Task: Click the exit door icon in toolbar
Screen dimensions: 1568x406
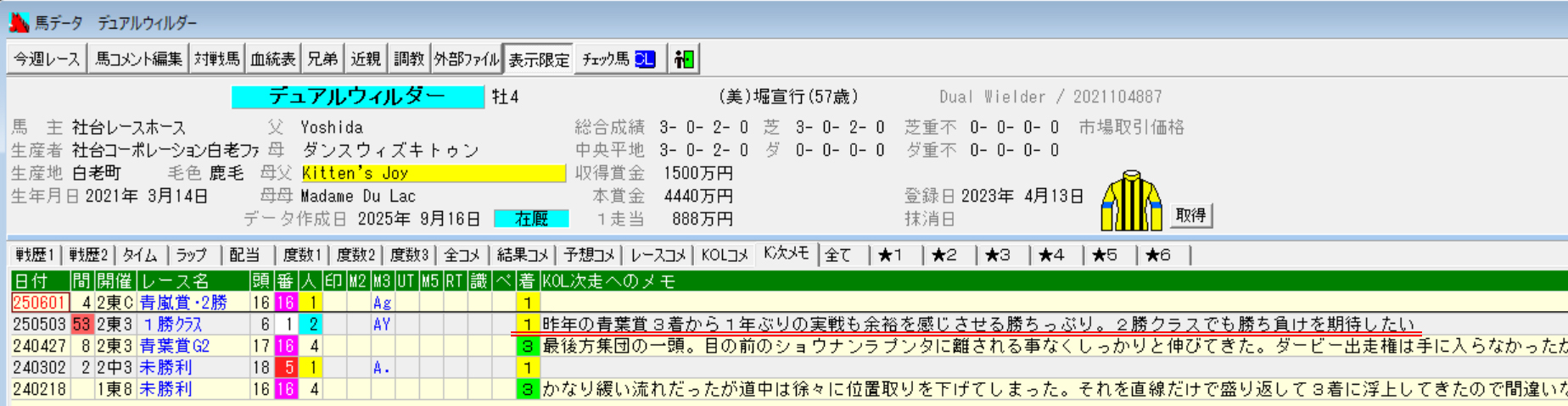Action: coord(683,59)
